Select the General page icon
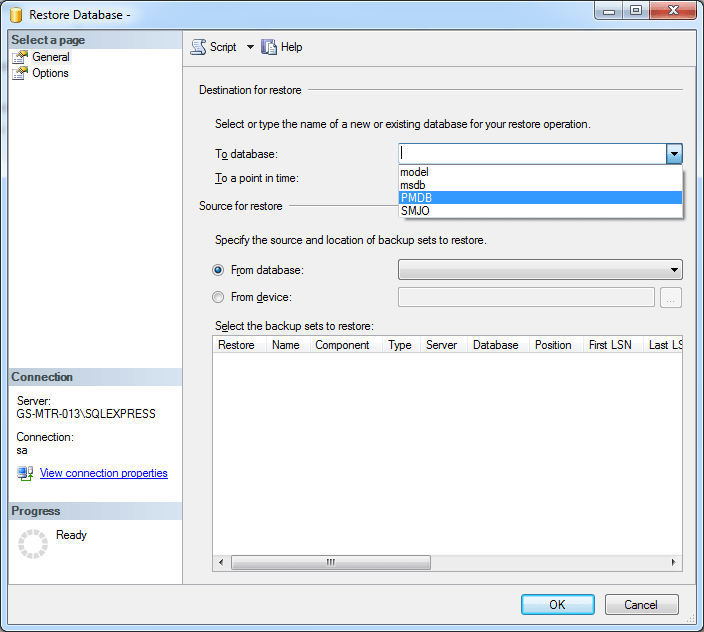704x632 pixels. (20, 57)
